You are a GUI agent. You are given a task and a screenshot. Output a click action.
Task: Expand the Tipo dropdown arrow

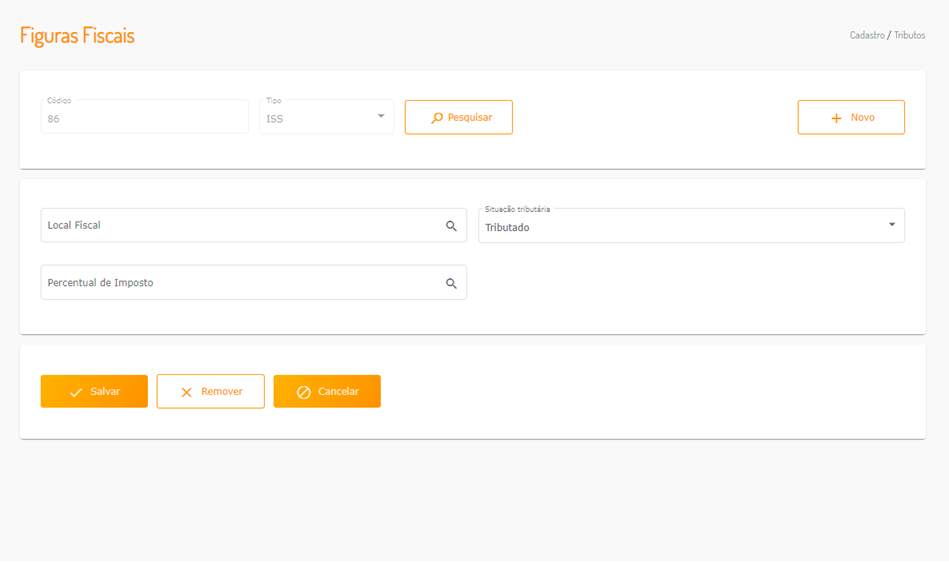[x=381, y=116]
